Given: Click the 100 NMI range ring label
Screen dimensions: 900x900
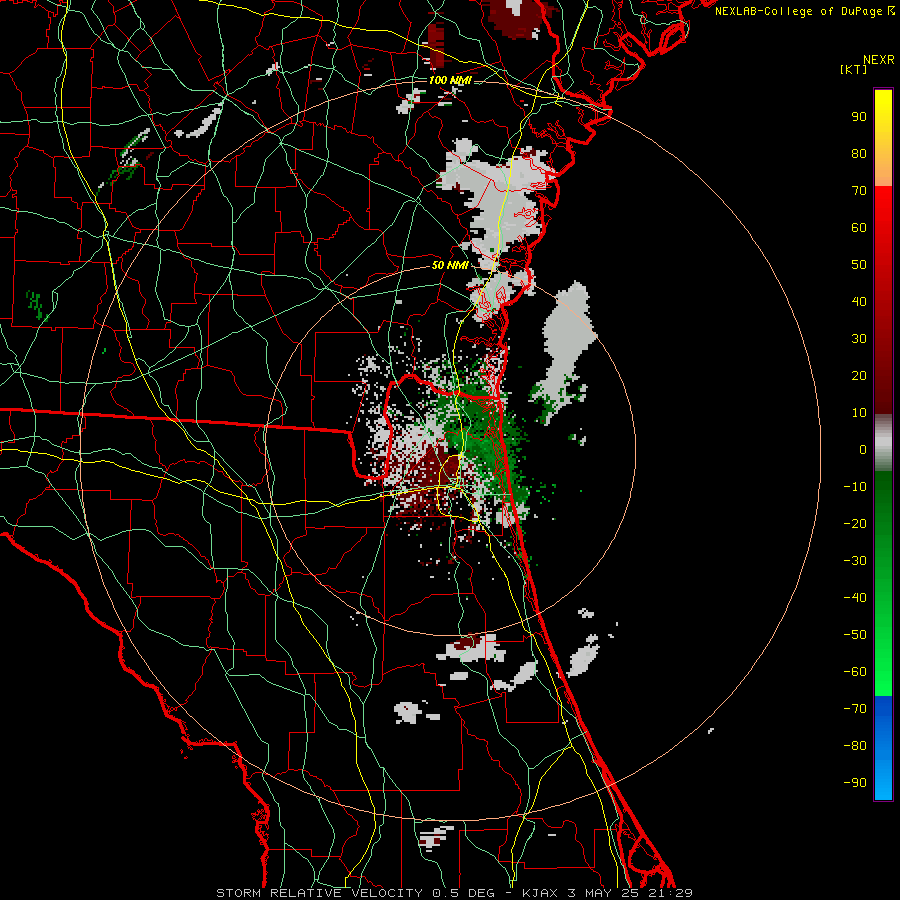Looking at the screenshot, I should 450,80.
